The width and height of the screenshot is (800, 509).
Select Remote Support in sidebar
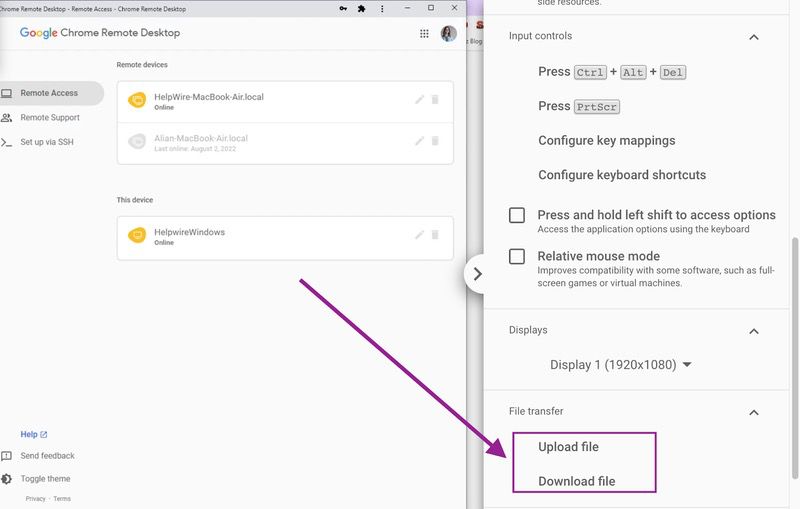pos(50,118)
